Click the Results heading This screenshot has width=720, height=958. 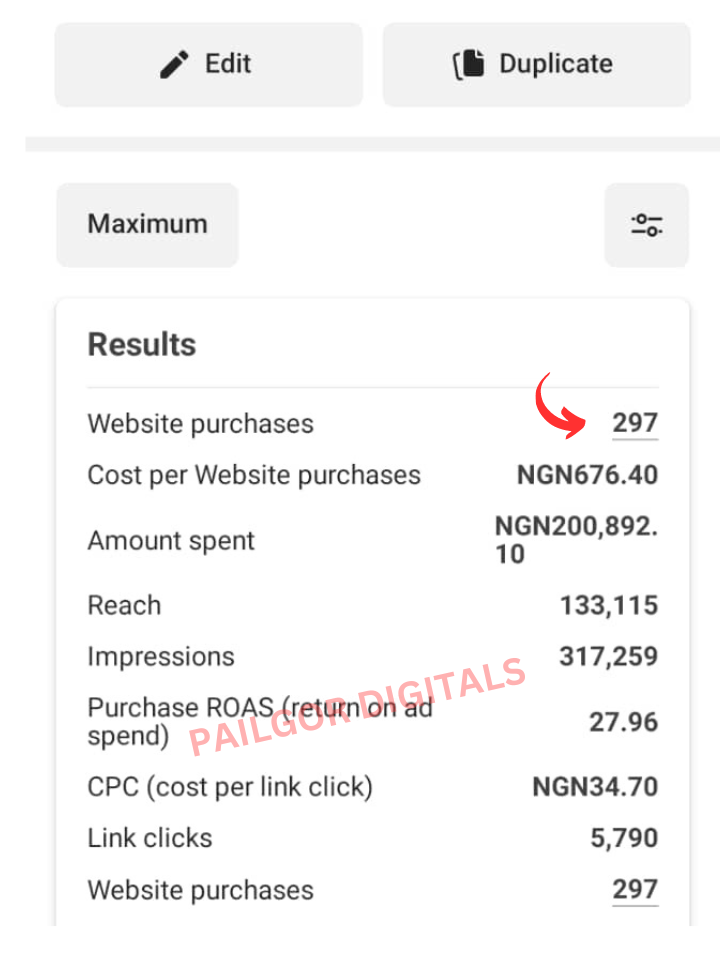pos(142,345)
